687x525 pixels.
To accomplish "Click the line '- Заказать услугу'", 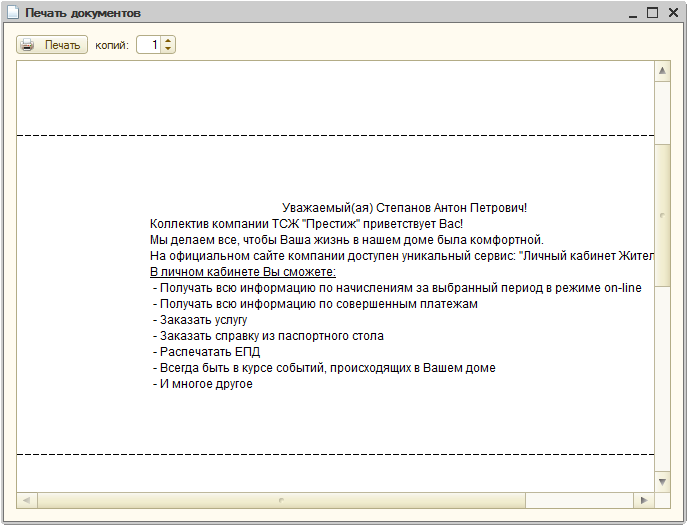I will coord(200,320).
